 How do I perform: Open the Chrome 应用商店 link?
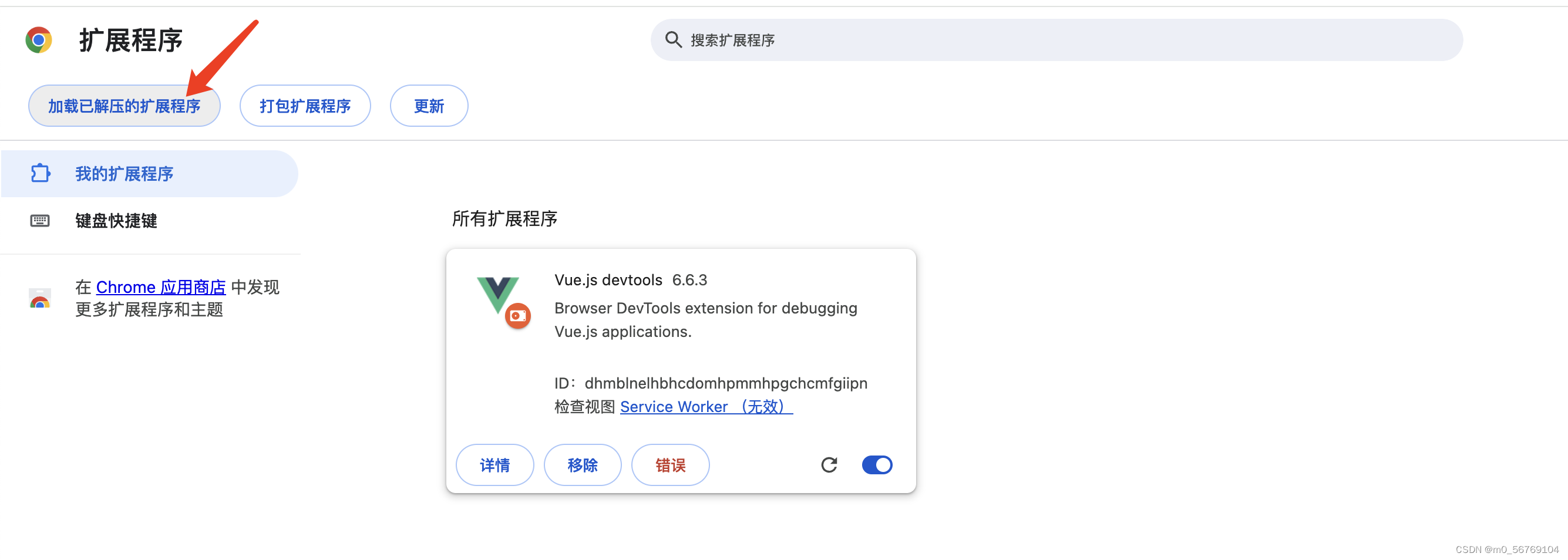tap(161, 286)
